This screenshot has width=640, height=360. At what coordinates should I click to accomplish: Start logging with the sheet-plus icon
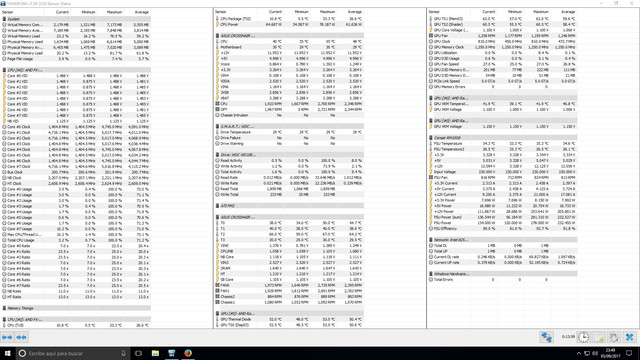(599, 337)
